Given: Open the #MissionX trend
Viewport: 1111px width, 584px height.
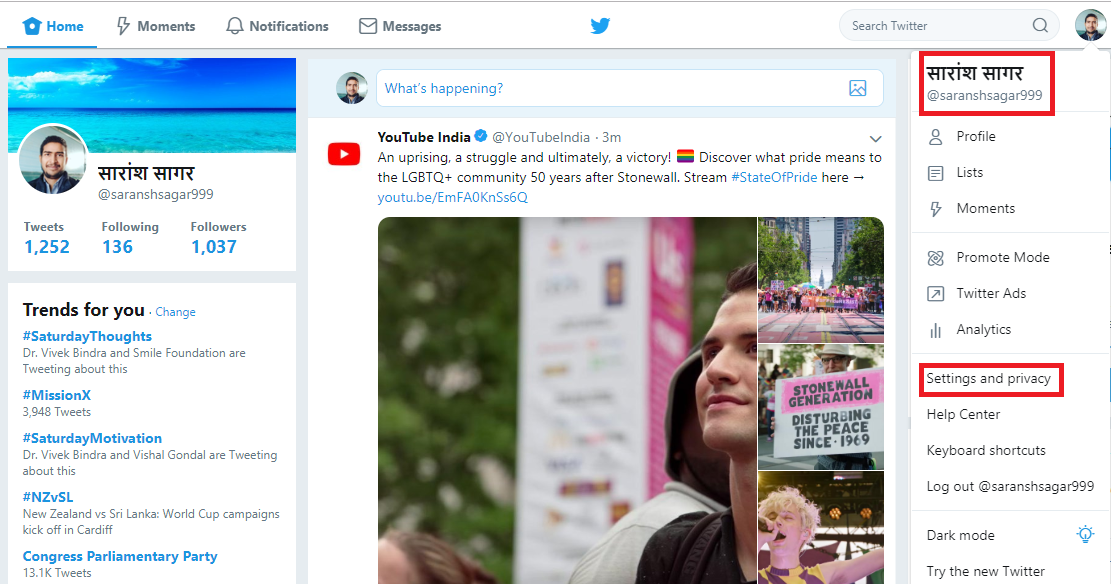Looking at the screenshot, I should coord(57,395).
